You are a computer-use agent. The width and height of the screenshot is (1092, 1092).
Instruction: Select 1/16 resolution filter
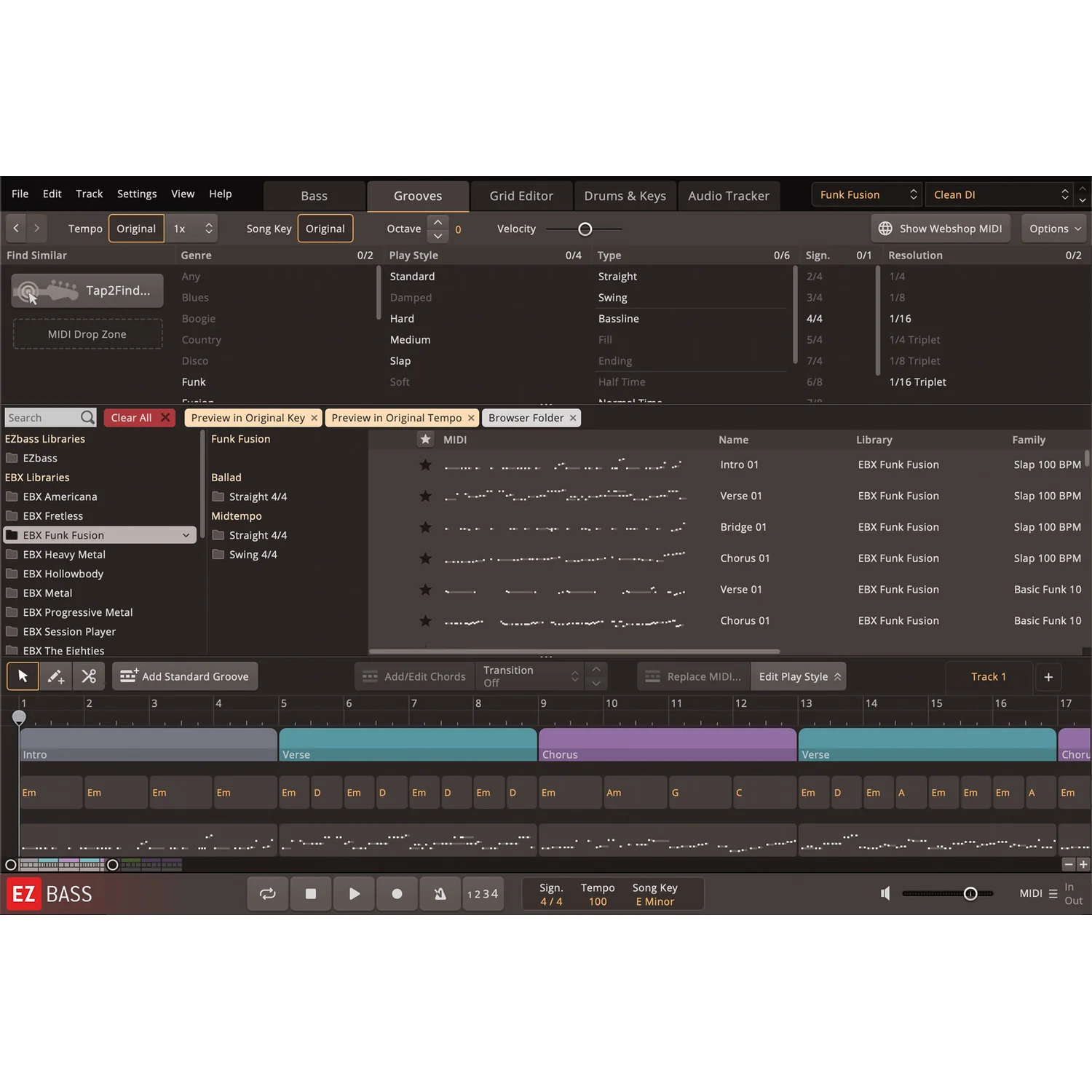[x=901, y=319]
